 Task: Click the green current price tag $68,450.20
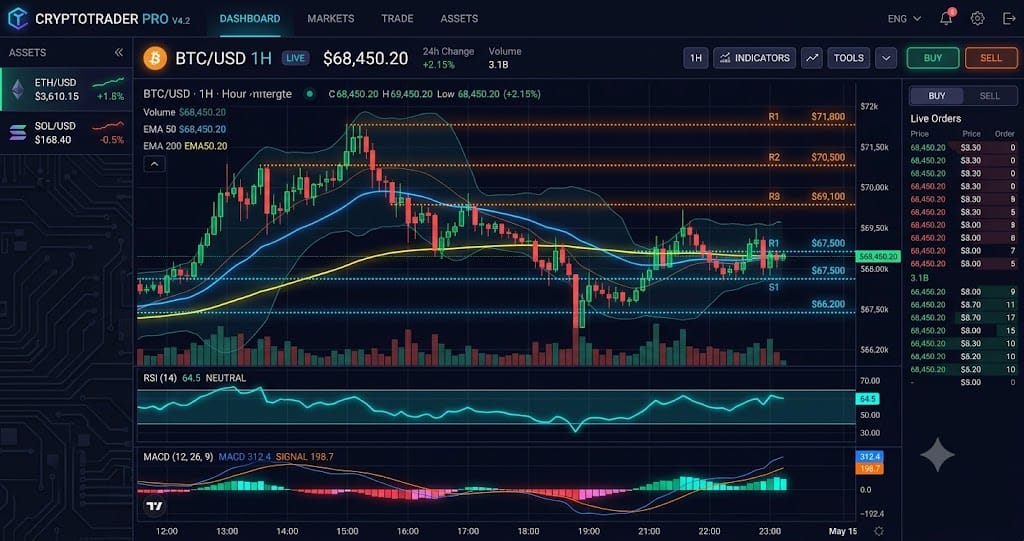[x=878, y=256]
